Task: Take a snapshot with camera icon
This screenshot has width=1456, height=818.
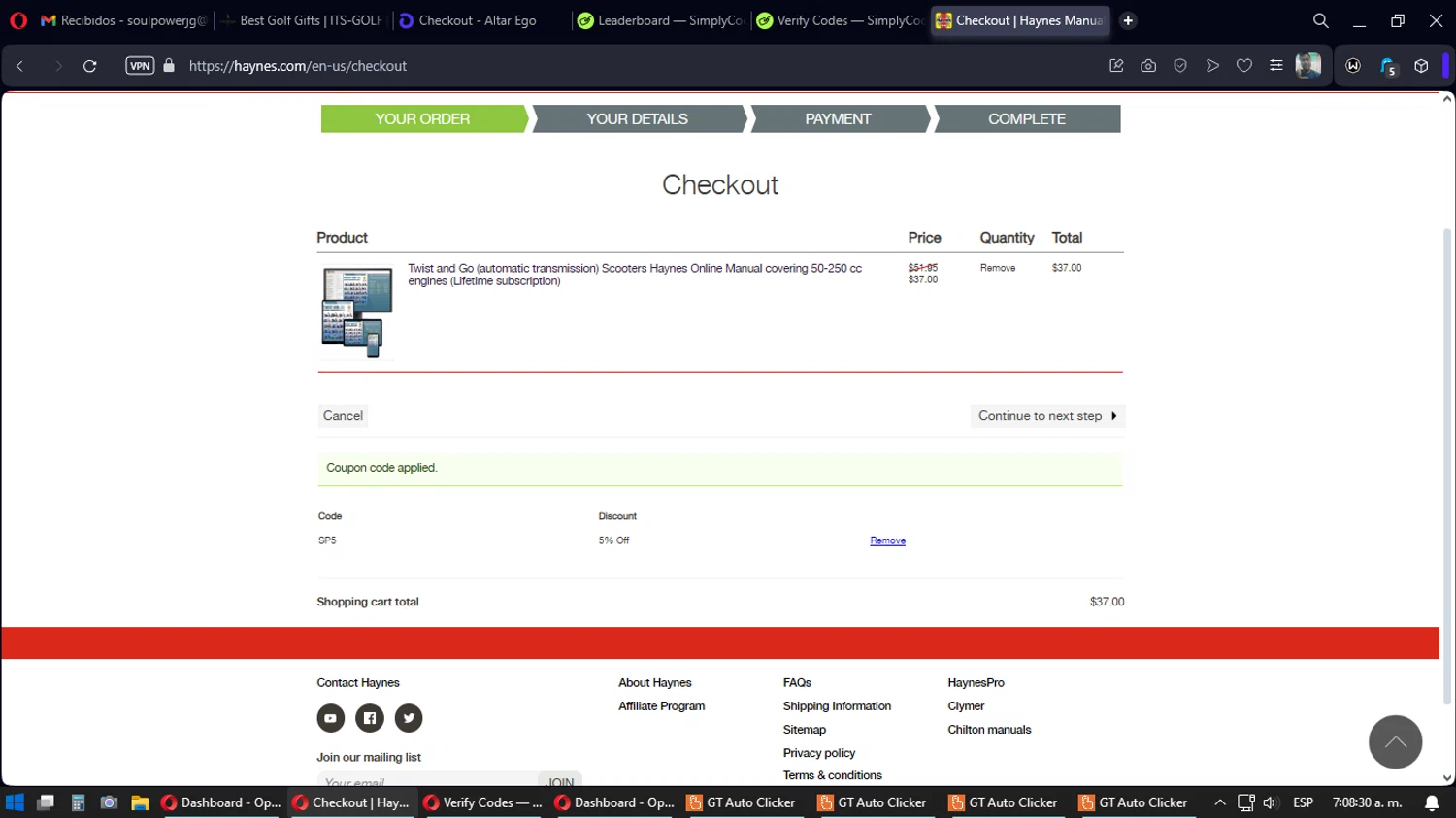Action: coord(1148,66)
